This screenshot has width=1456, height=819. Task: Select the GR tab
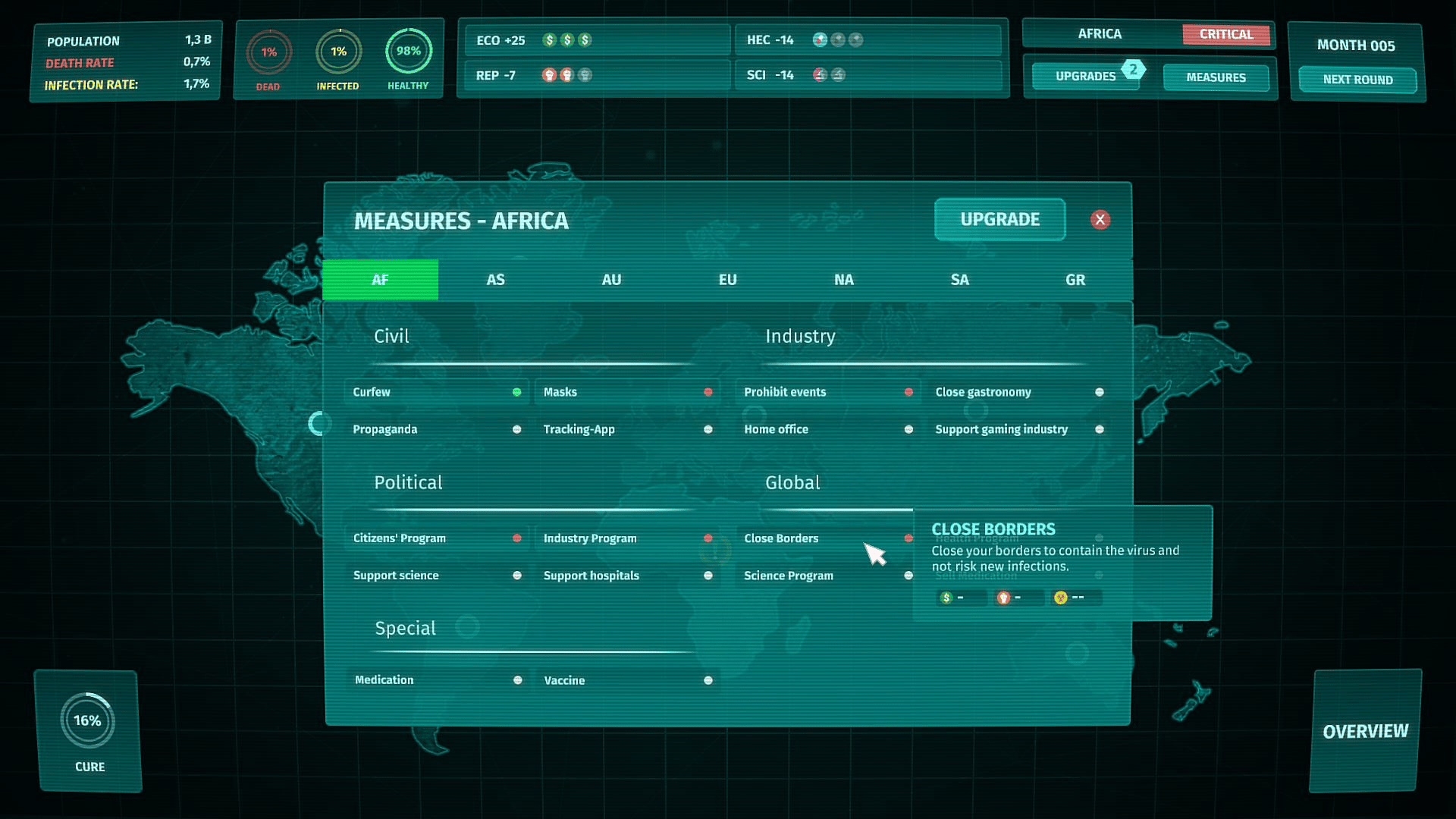pos(1075,280)
